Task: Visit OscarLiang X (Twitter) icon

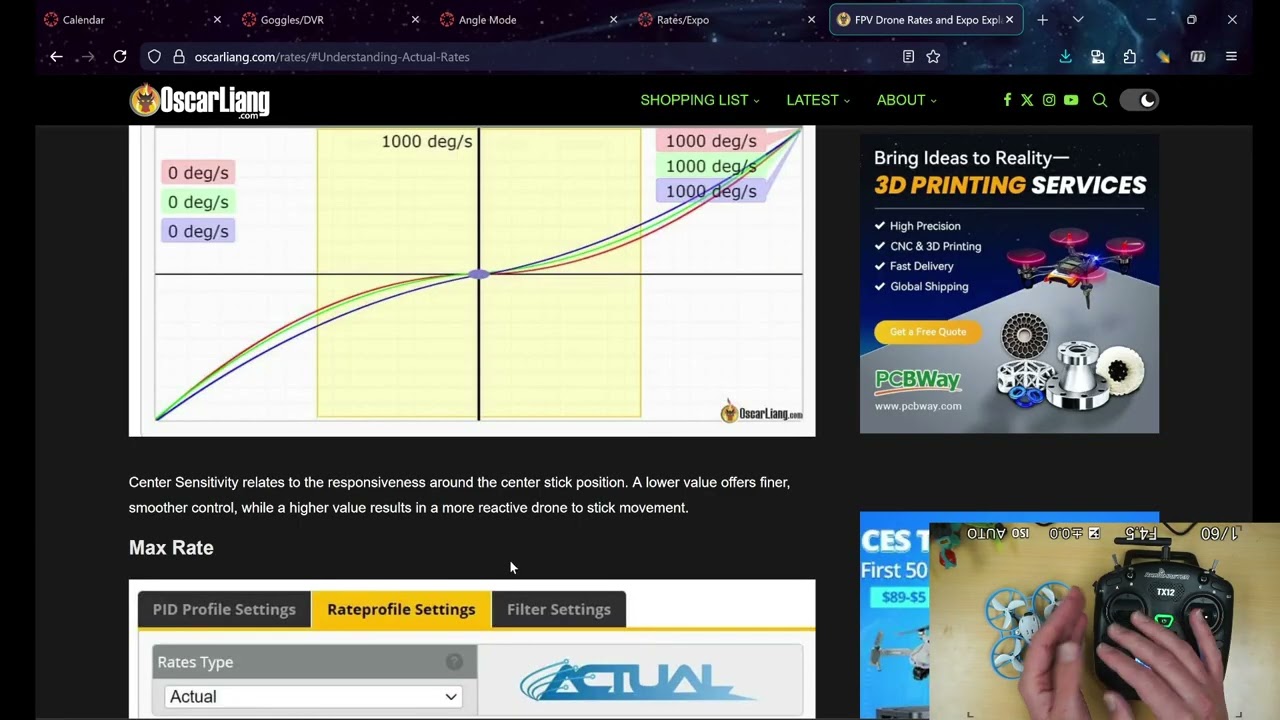Action: coord(1027,100)
